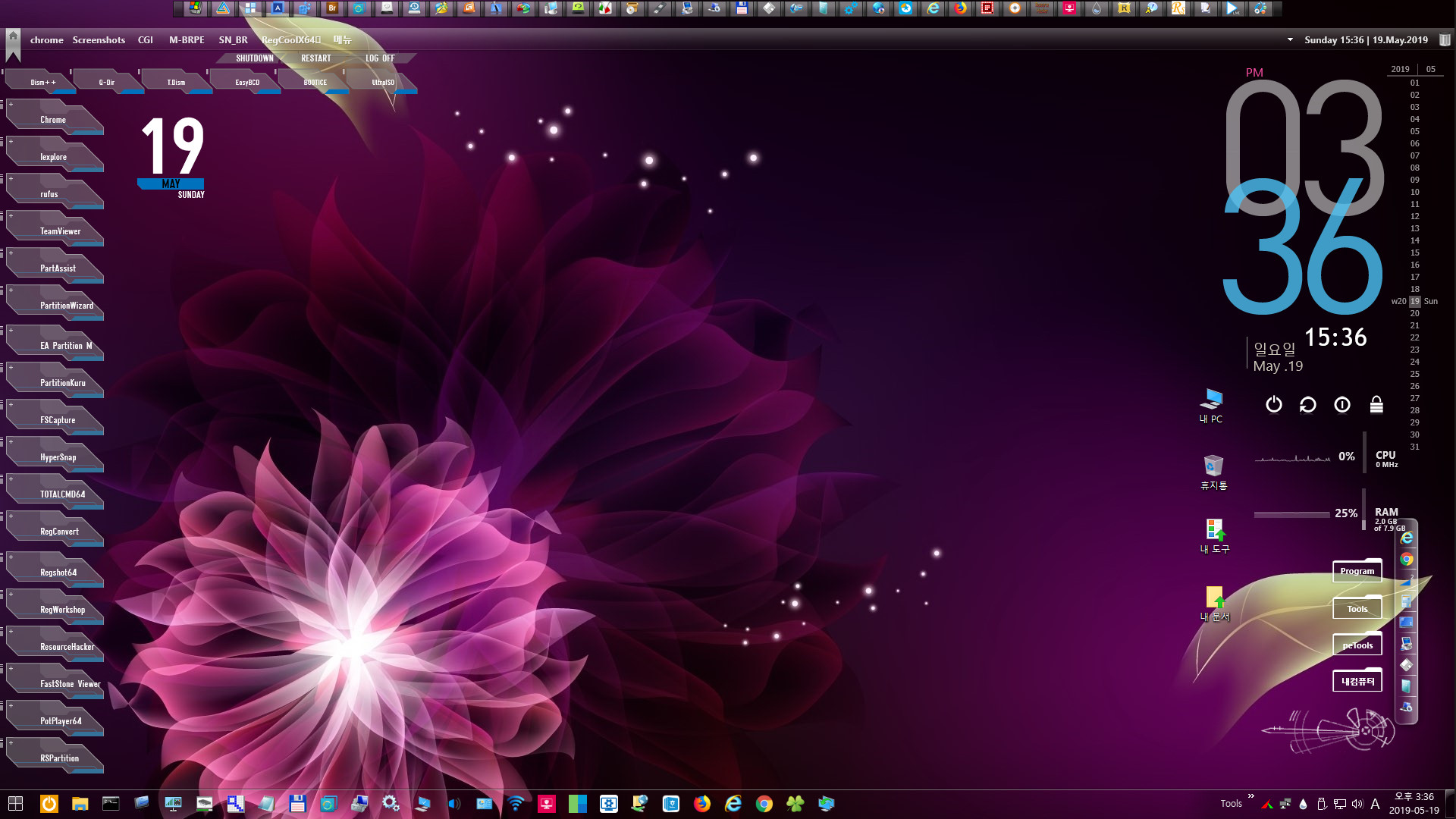
Task: Click the Show desktop strip on the taskbar
Action: (1450, 804)
